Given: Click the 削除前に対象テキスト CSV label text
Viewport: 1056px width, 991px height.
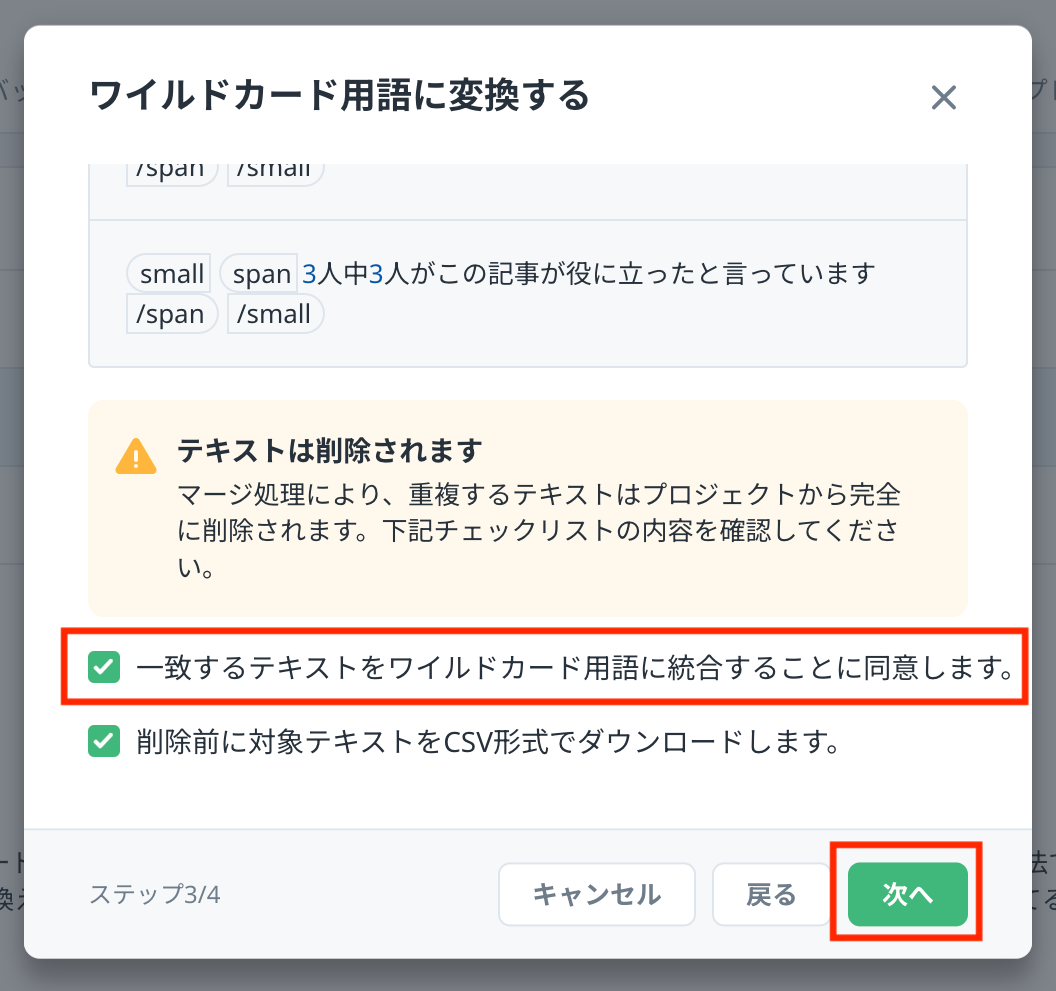Looking at the screenshot, I should pyautogui.click(x=486, y=742).
